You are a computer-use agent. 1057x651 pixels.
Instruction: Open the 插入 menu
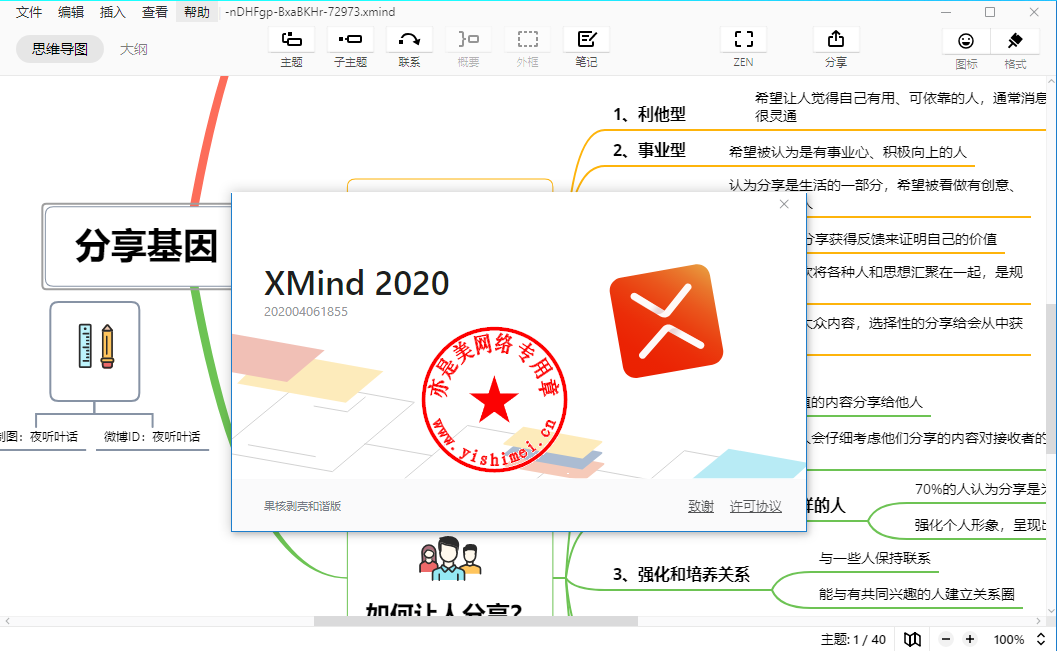[113, 12]
